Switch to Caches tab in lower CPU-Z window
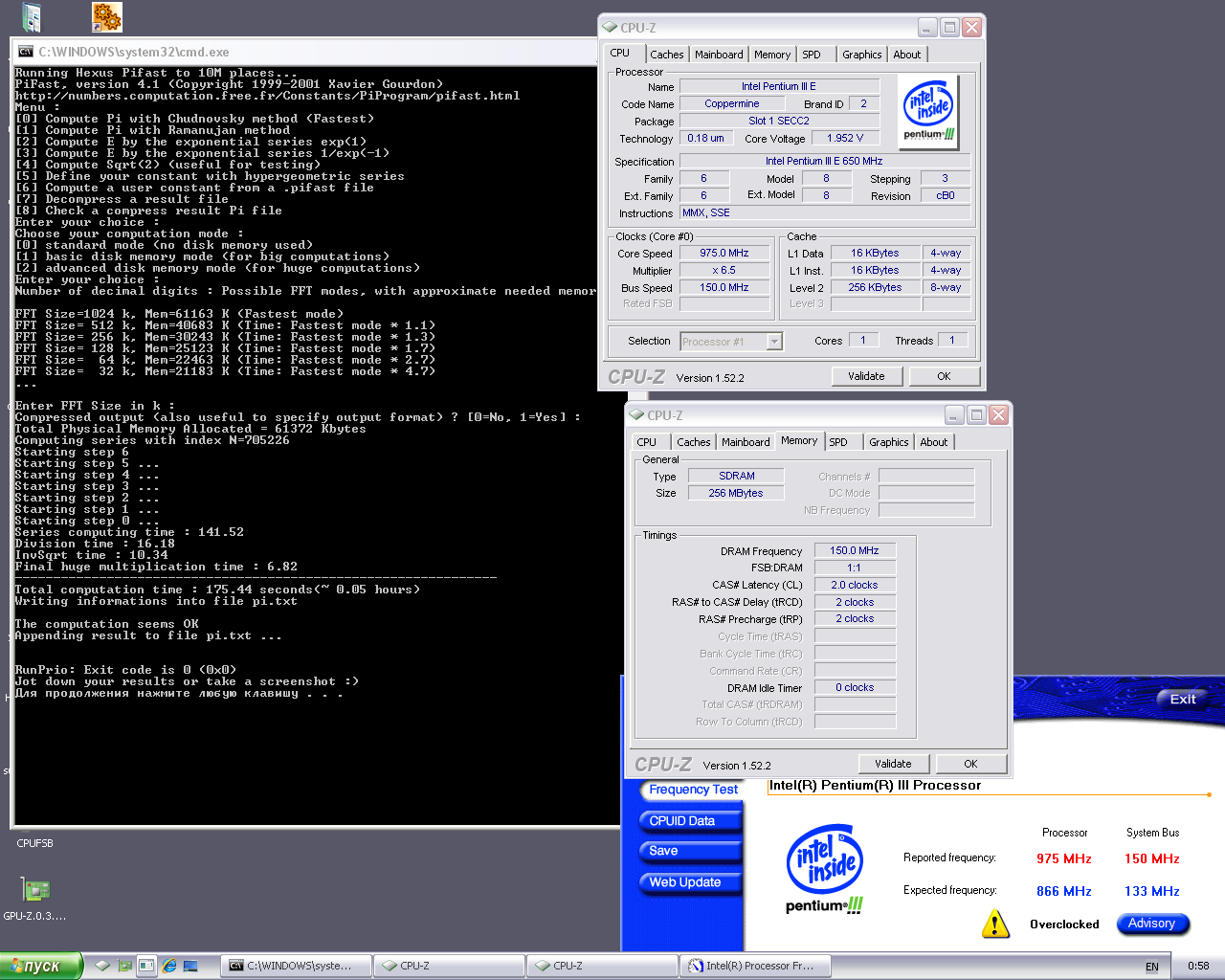Viewport: 1225px width, 980px height. (694, 442)
